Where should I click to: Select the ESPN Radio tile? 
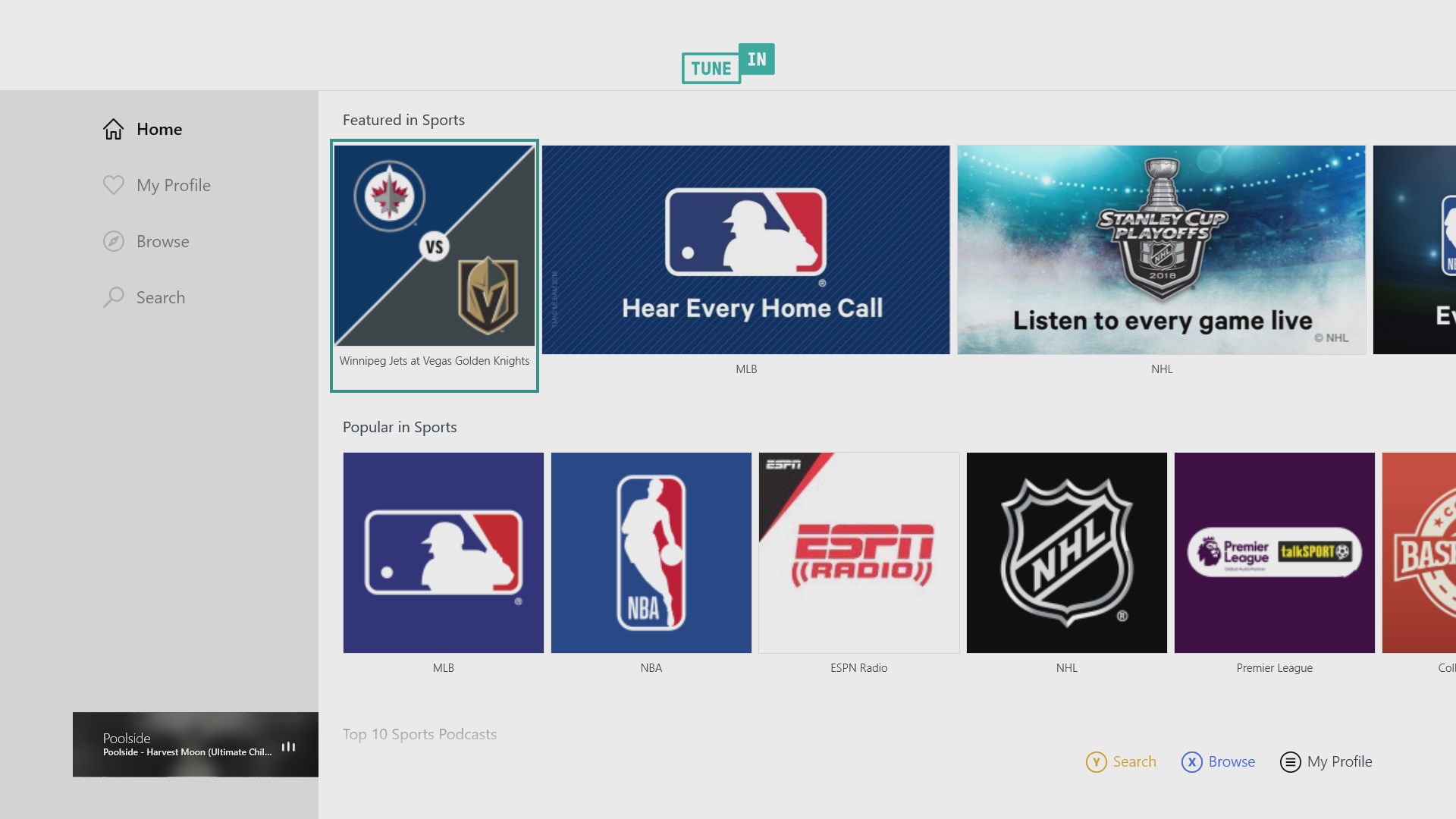point(858,553)
